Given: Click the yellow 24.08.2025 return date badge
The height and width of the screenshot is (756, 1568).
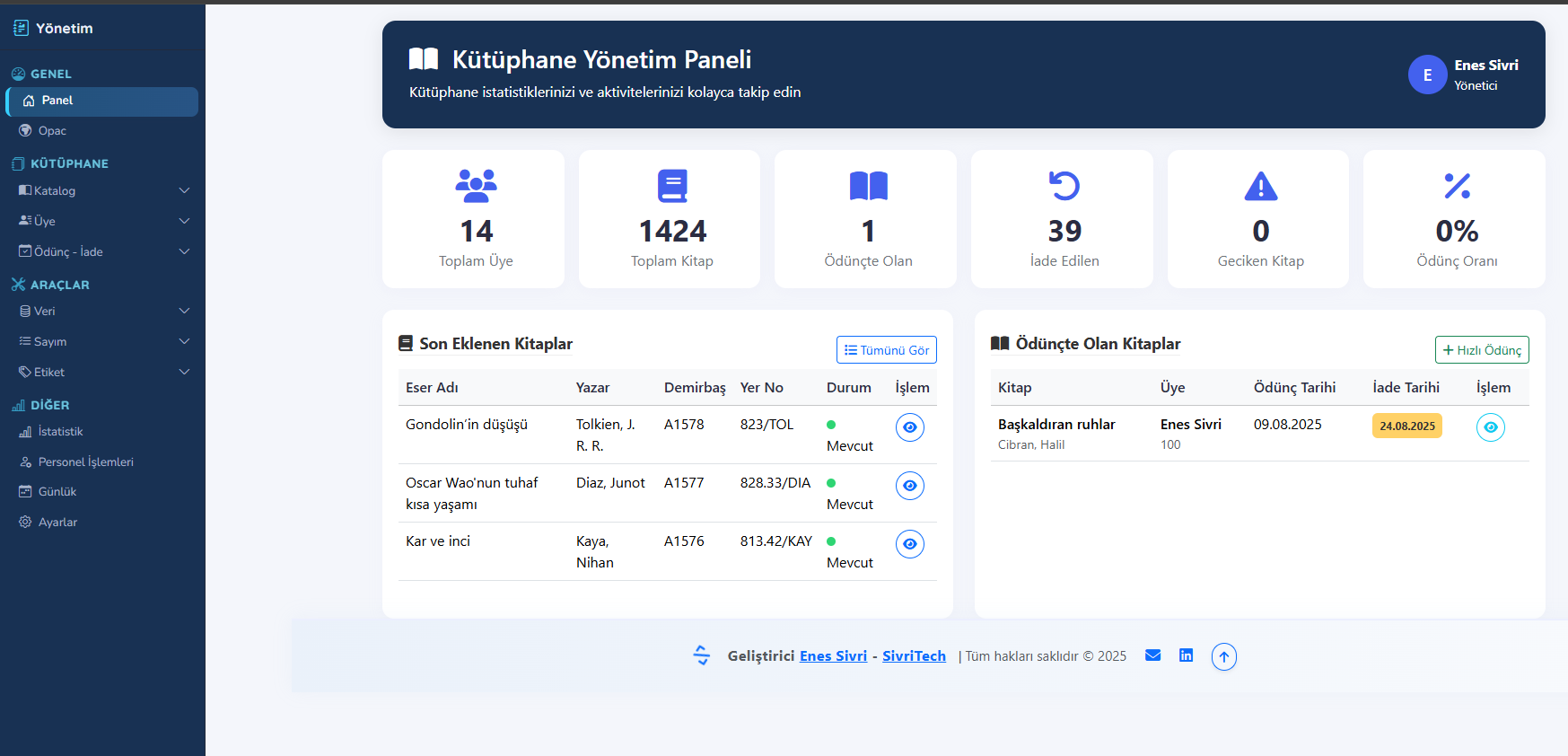Looking at the screenshot, I should pyautogui.click(x=1406, y=426).
